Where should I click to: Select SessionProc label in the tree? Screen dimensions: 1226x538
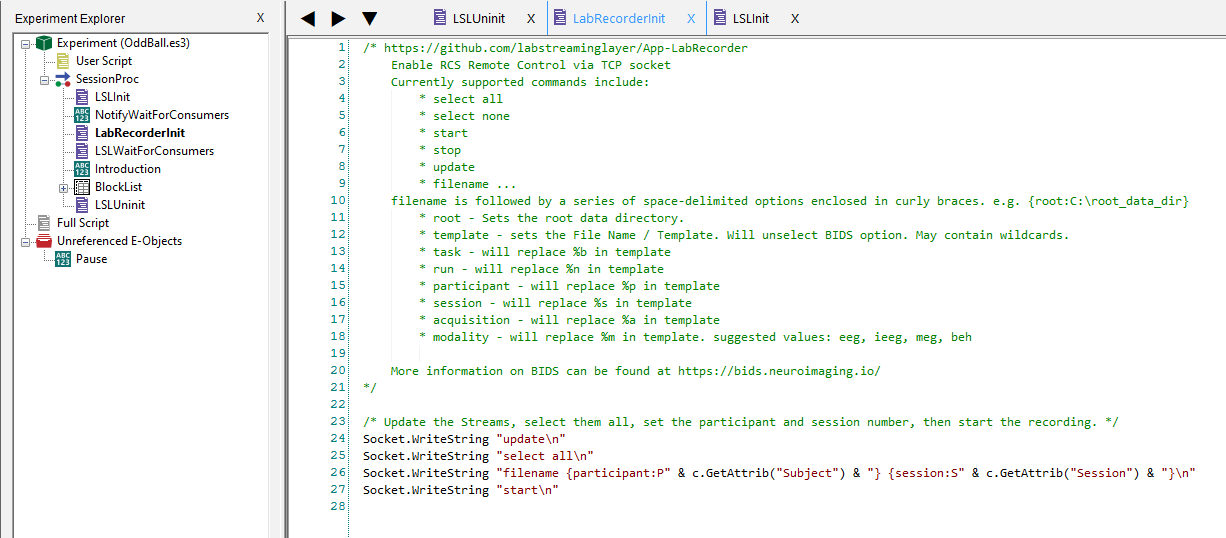(x=107, y=79)
